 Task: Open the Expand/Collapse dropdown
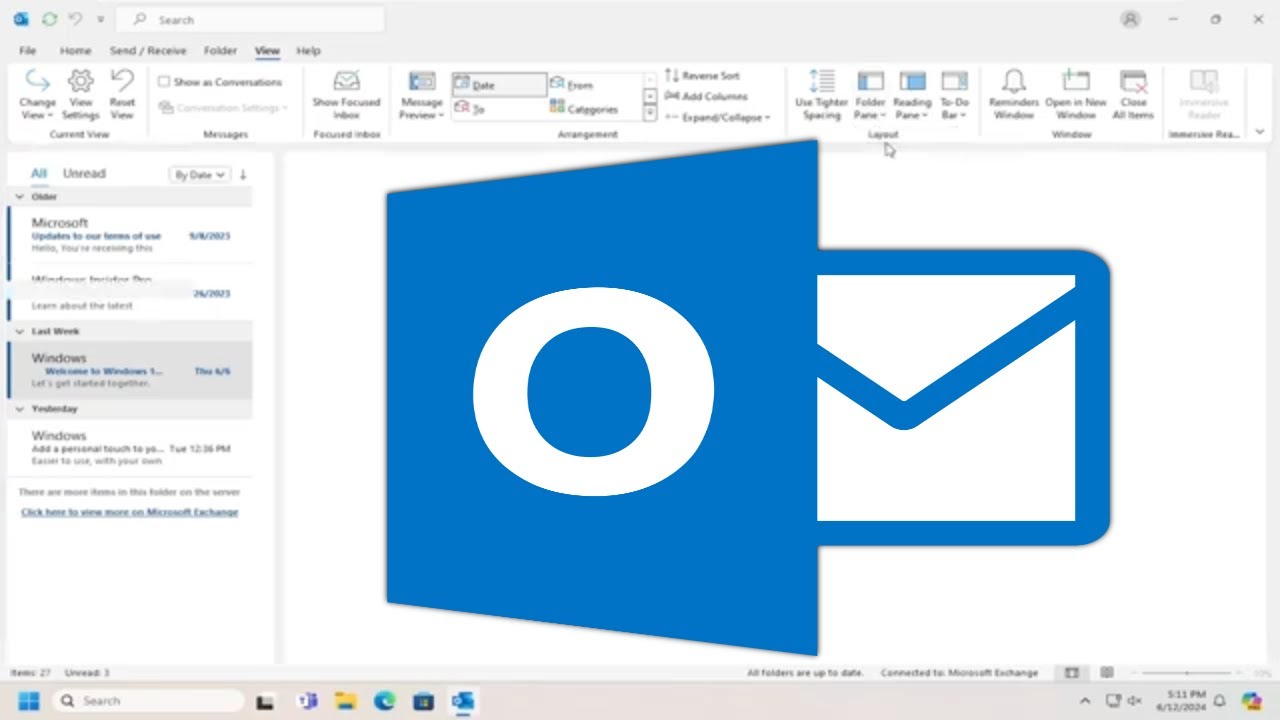[718, 117]
